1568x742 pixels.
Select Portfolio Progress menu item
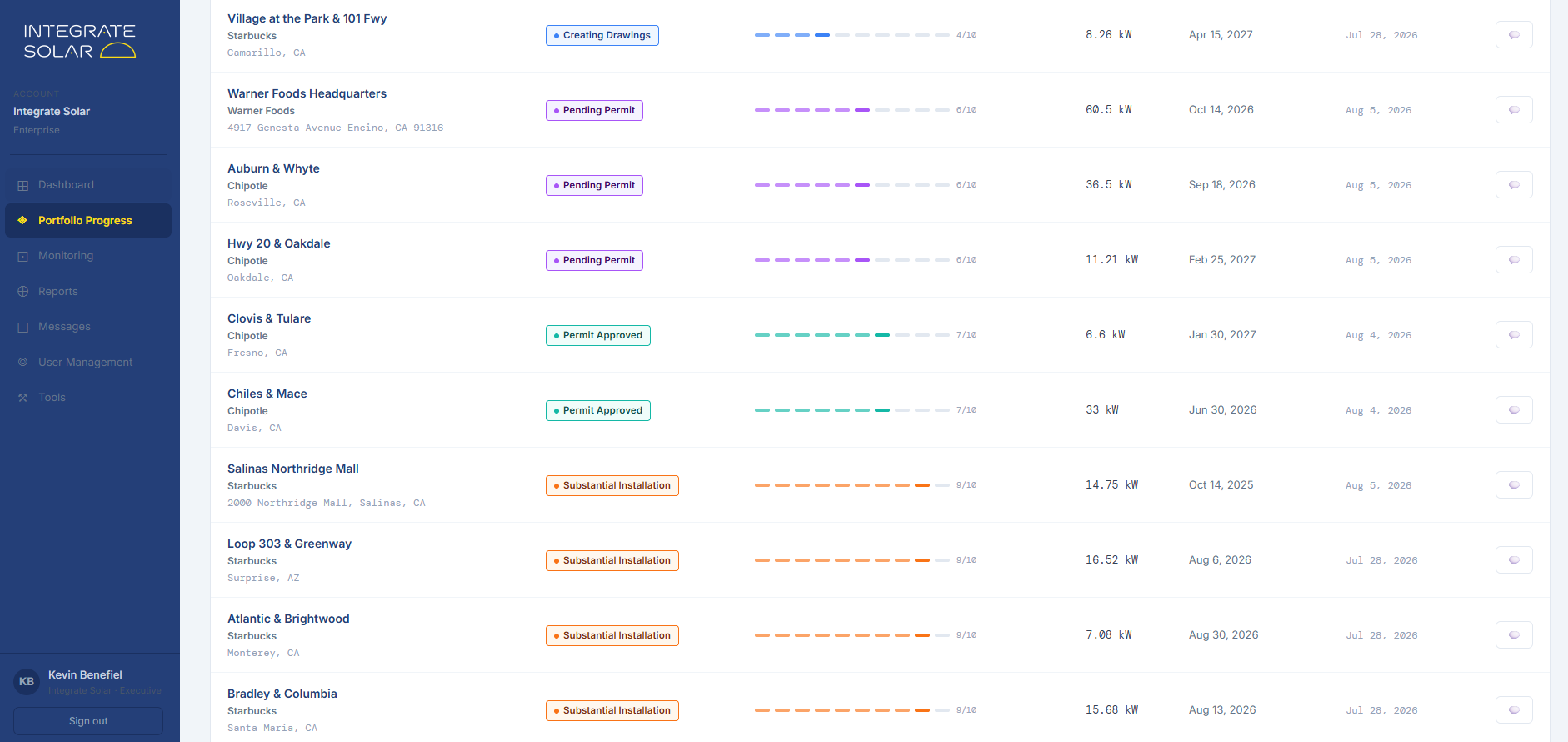[88, 220]
